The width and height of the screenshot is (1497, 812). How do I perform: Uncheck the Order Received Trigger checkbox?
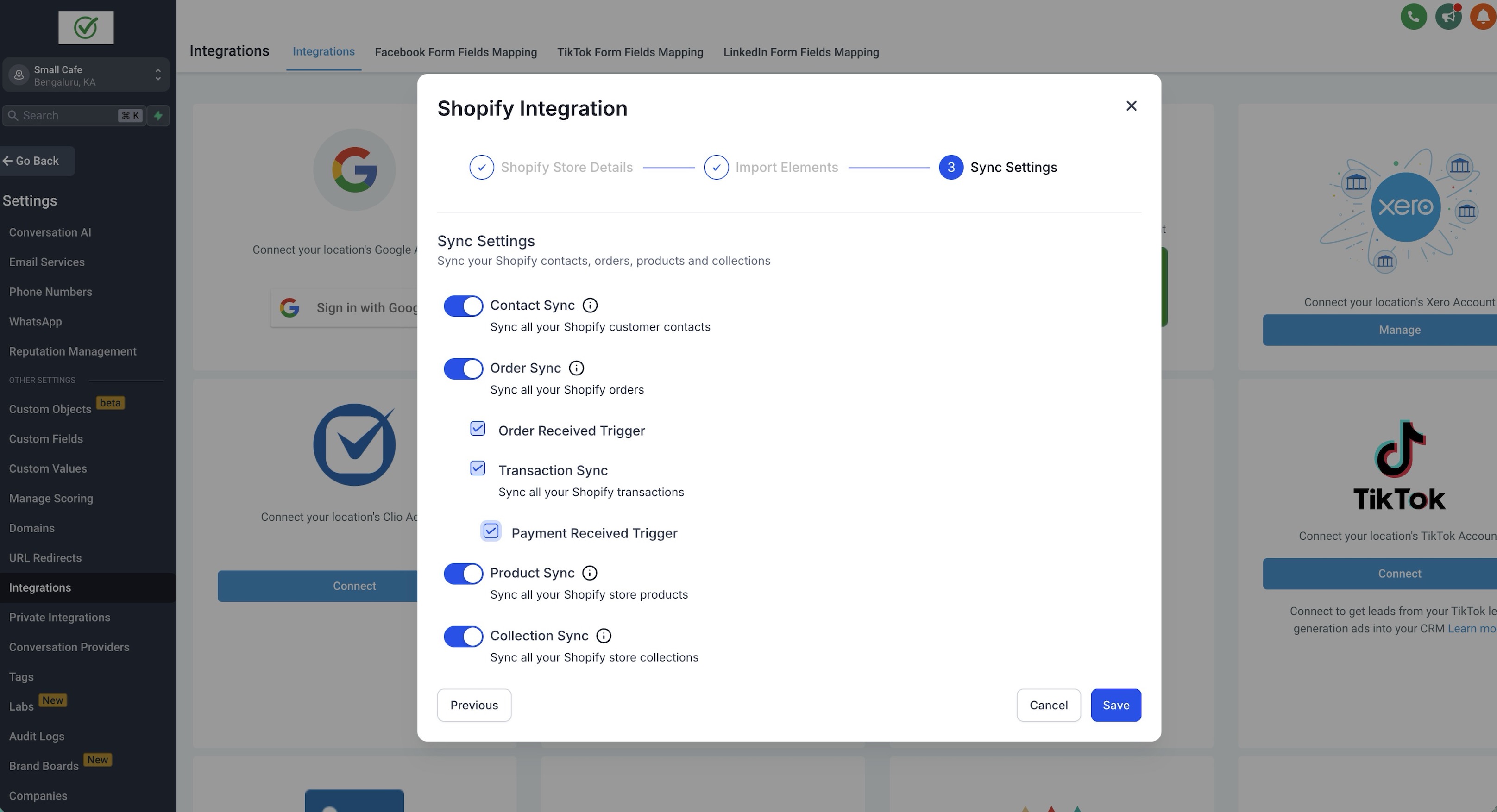pyautogui.click(x=478, y=429)
